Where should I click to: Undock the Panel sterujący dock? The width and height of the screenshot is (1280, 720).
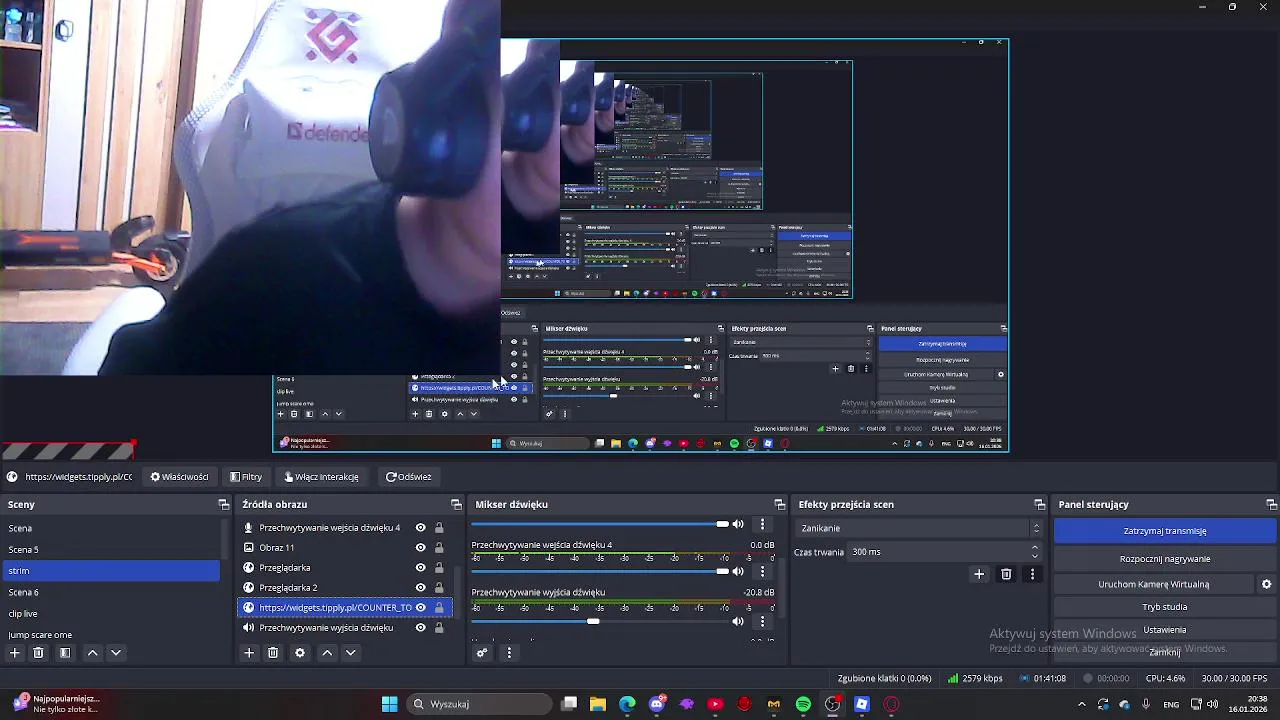pos(1271,505)
